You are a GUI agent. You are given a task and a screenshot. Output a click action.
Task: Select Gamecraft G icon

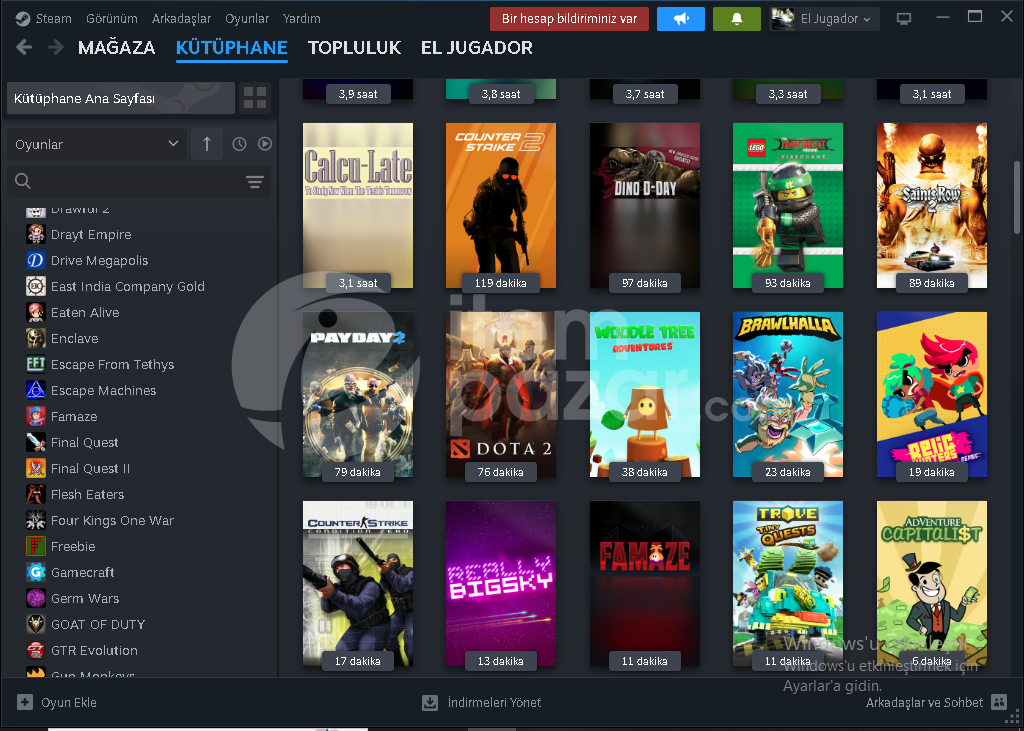point(35,572)
